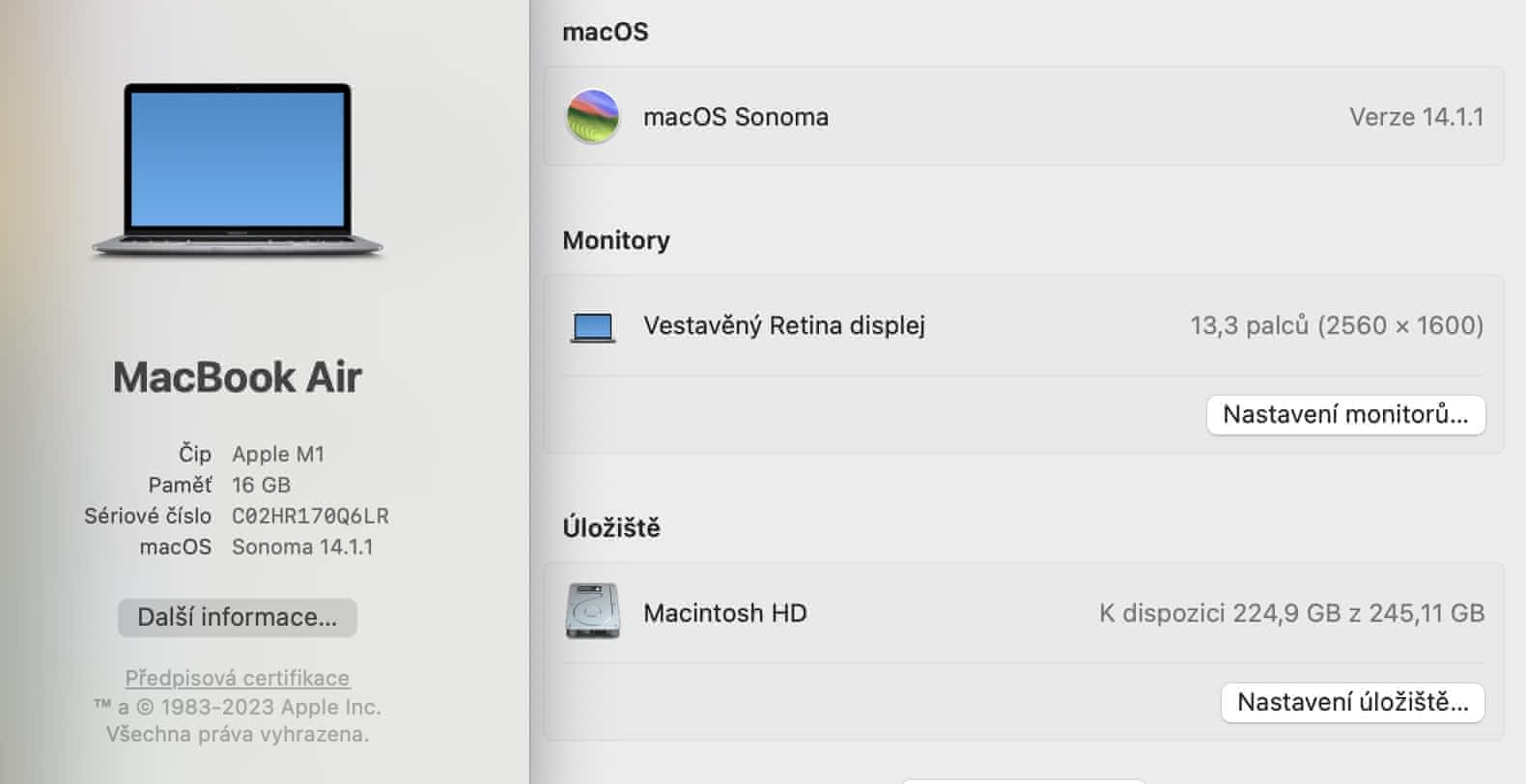
Task: Click the Macintosh HD name label
Action: click(x=724, y=613)
